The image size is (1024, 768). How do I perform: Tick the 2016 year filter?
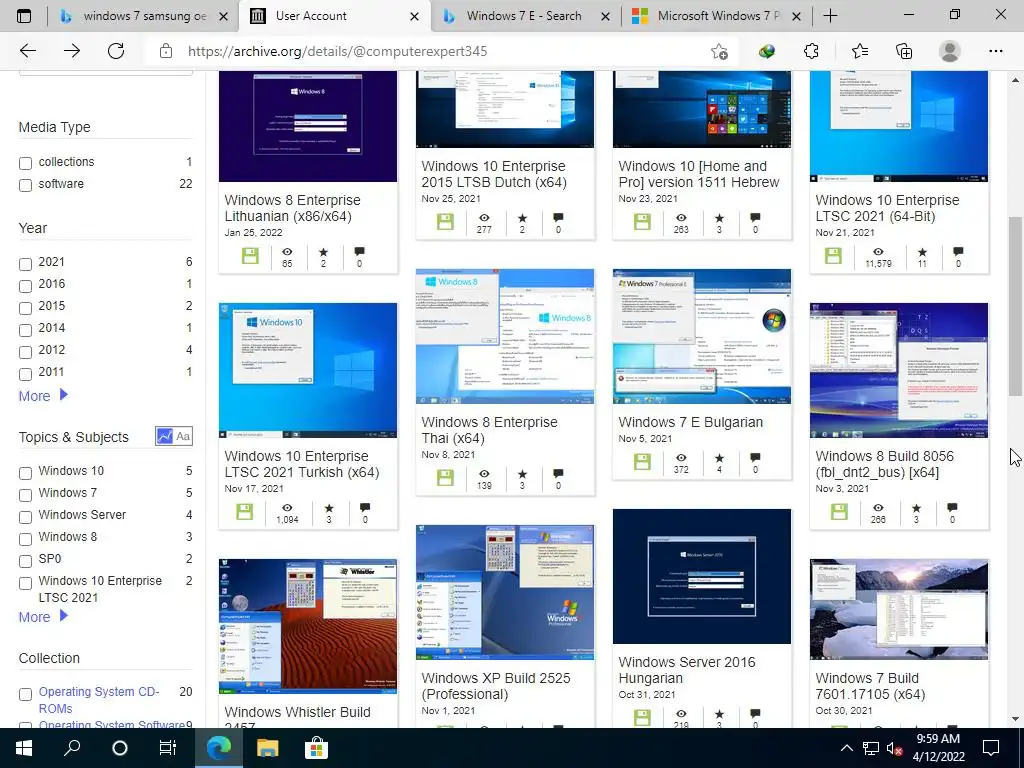click(25, 286)
